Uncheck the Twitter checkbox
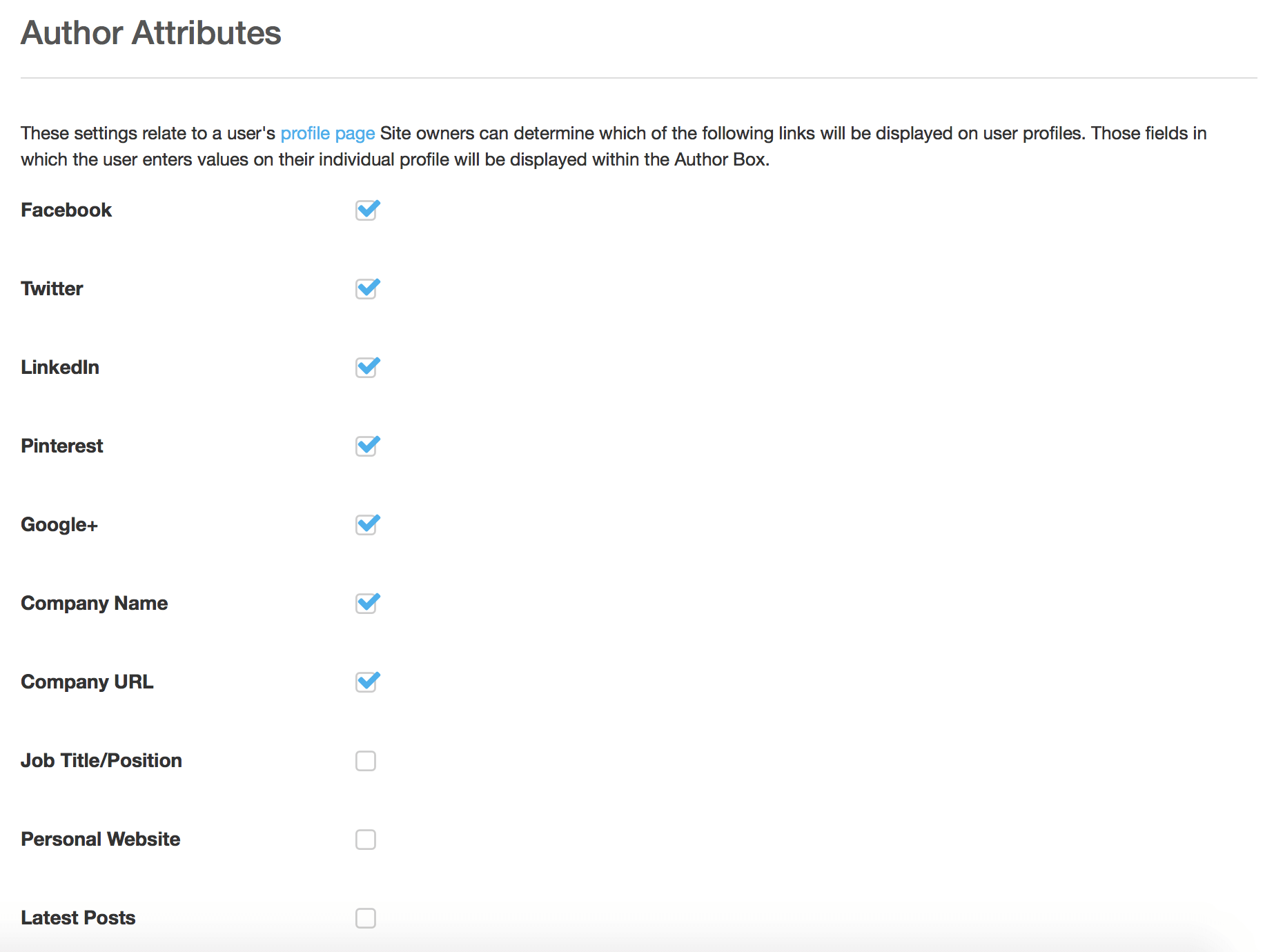This screenshot has width=1274, height=952. (x=367, y=288)
